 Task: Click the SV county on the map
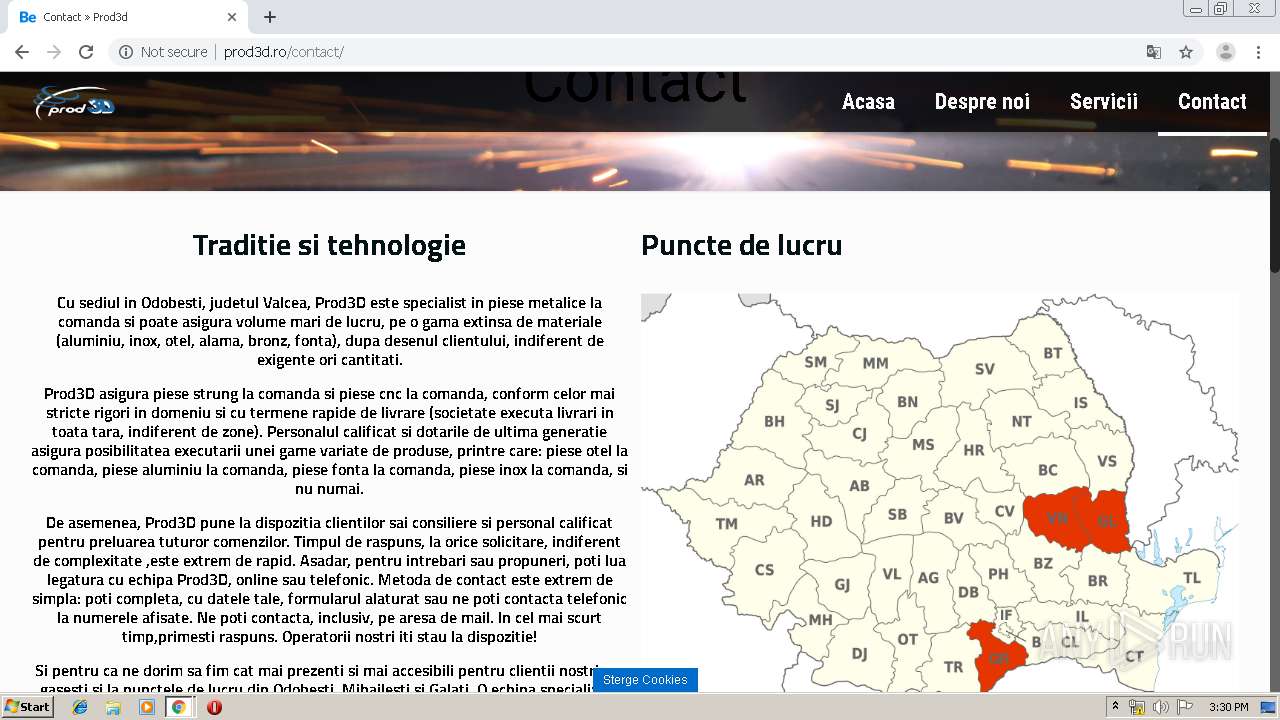tap(984, 369)
